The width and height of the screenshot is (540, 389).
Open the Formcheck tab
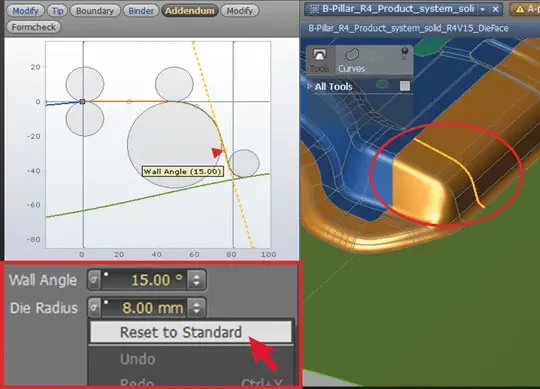point(33,27)
